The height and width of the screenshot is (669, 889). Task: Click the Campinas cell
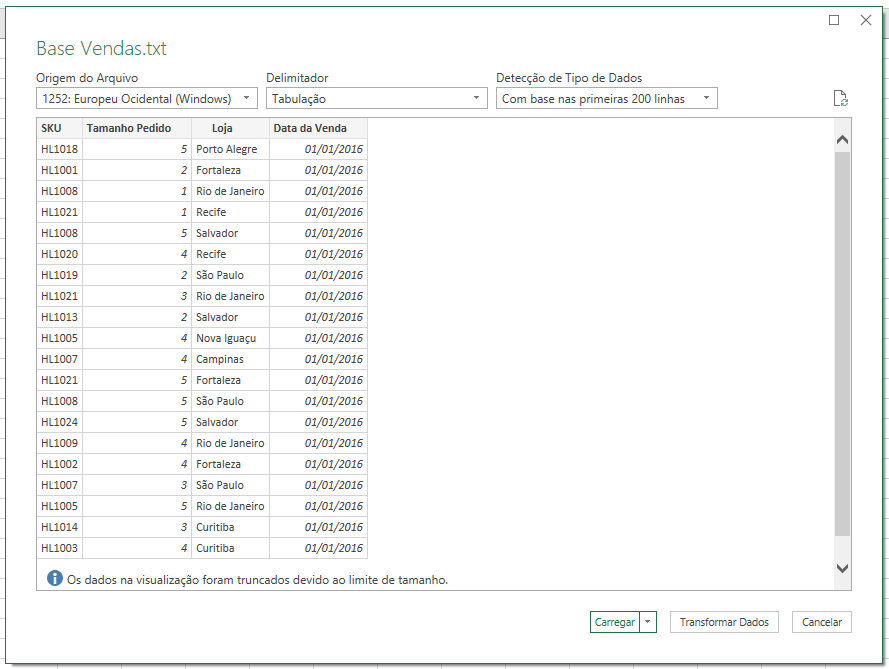click(230, 359)
